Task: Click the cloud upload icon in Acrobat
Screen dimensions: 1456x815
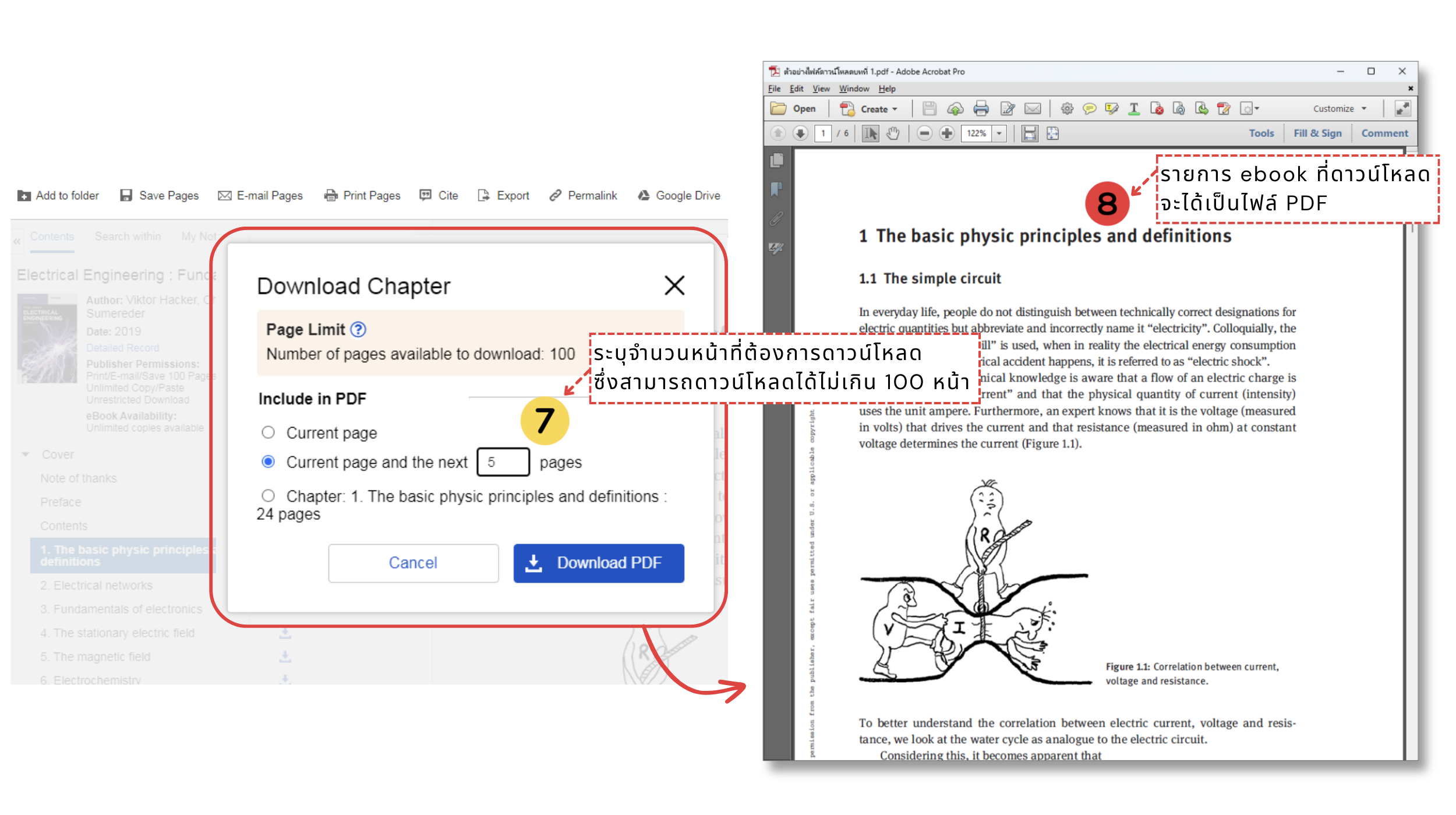Action: (x=955, y=109)
